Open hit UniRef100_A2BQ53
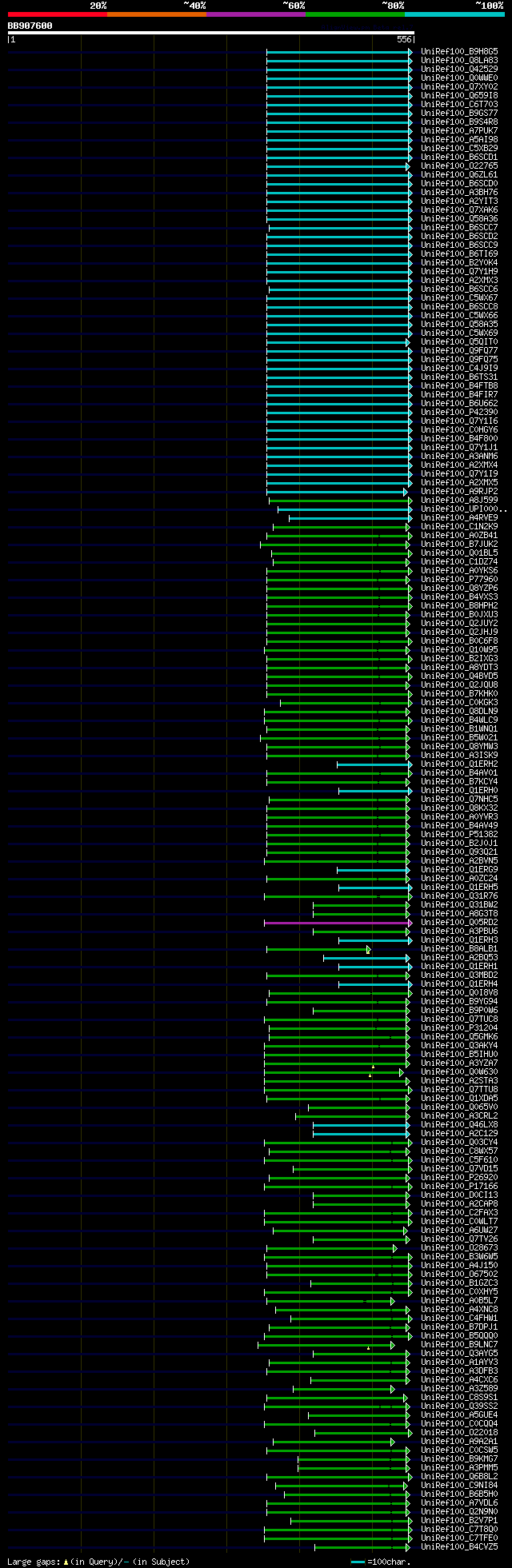 point(459,957)
